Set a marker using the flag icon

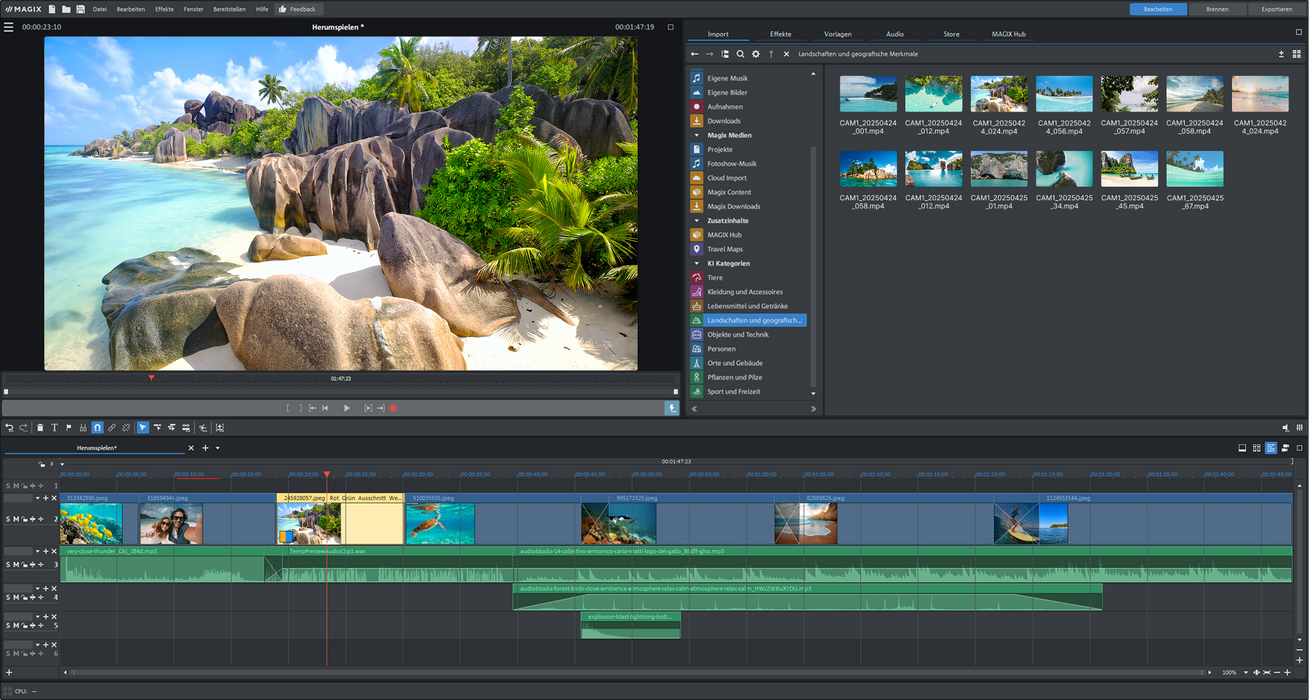click(69, 427)
